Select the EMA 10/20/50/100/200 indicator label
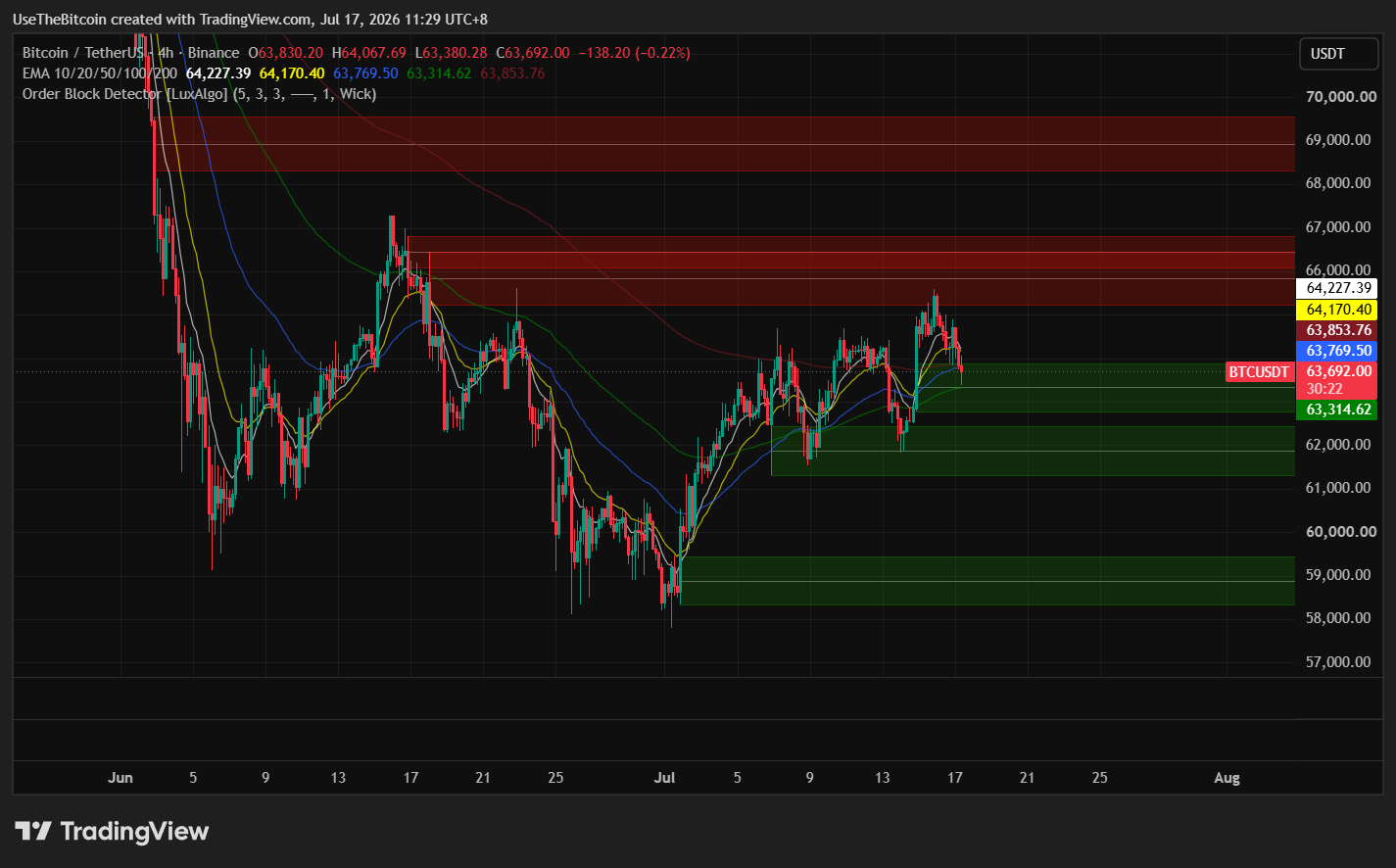This screenshot has height=868, width=1396. (x=100, y=73)
